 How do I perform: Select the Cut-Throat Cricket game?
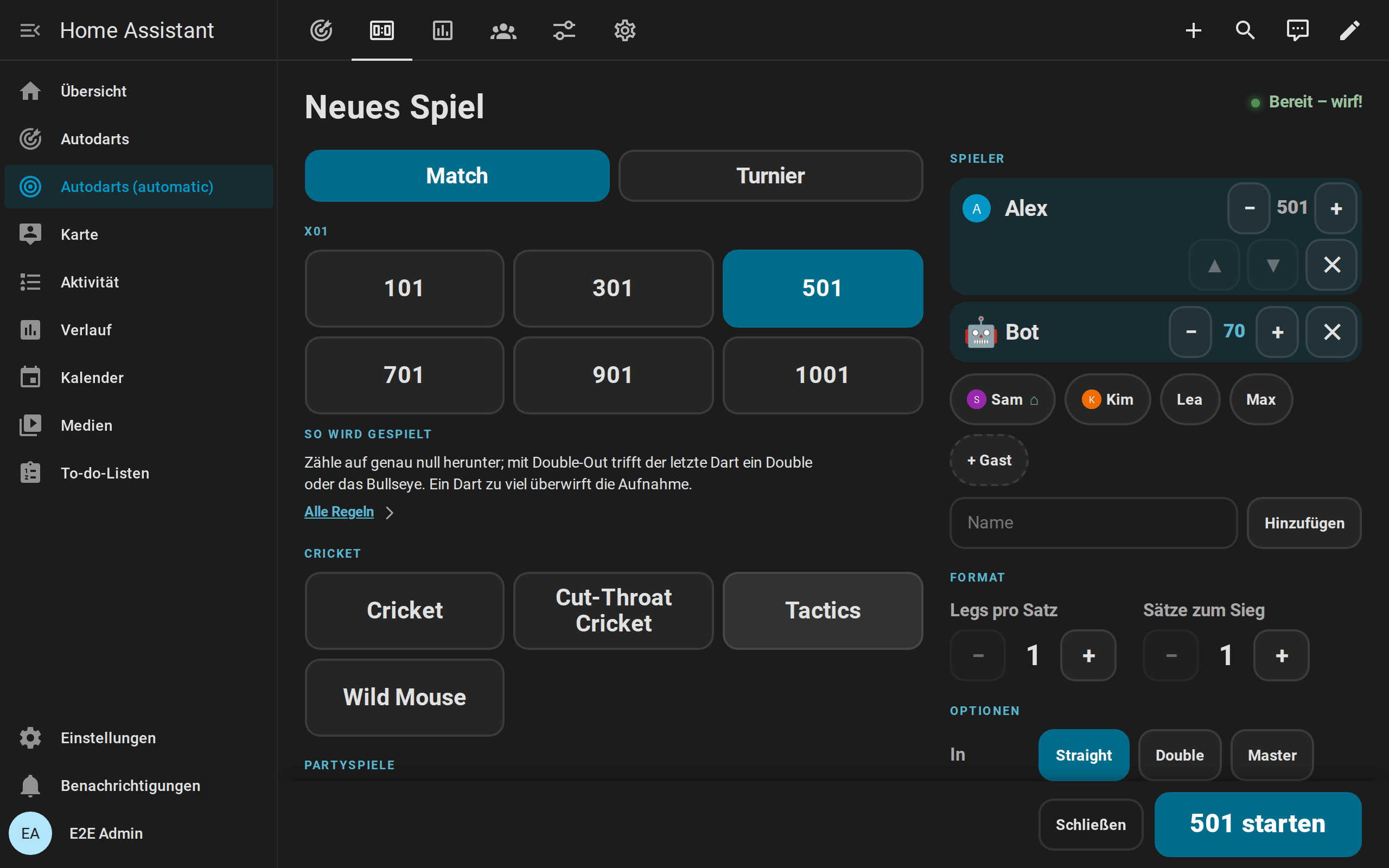tap(613, 610)
